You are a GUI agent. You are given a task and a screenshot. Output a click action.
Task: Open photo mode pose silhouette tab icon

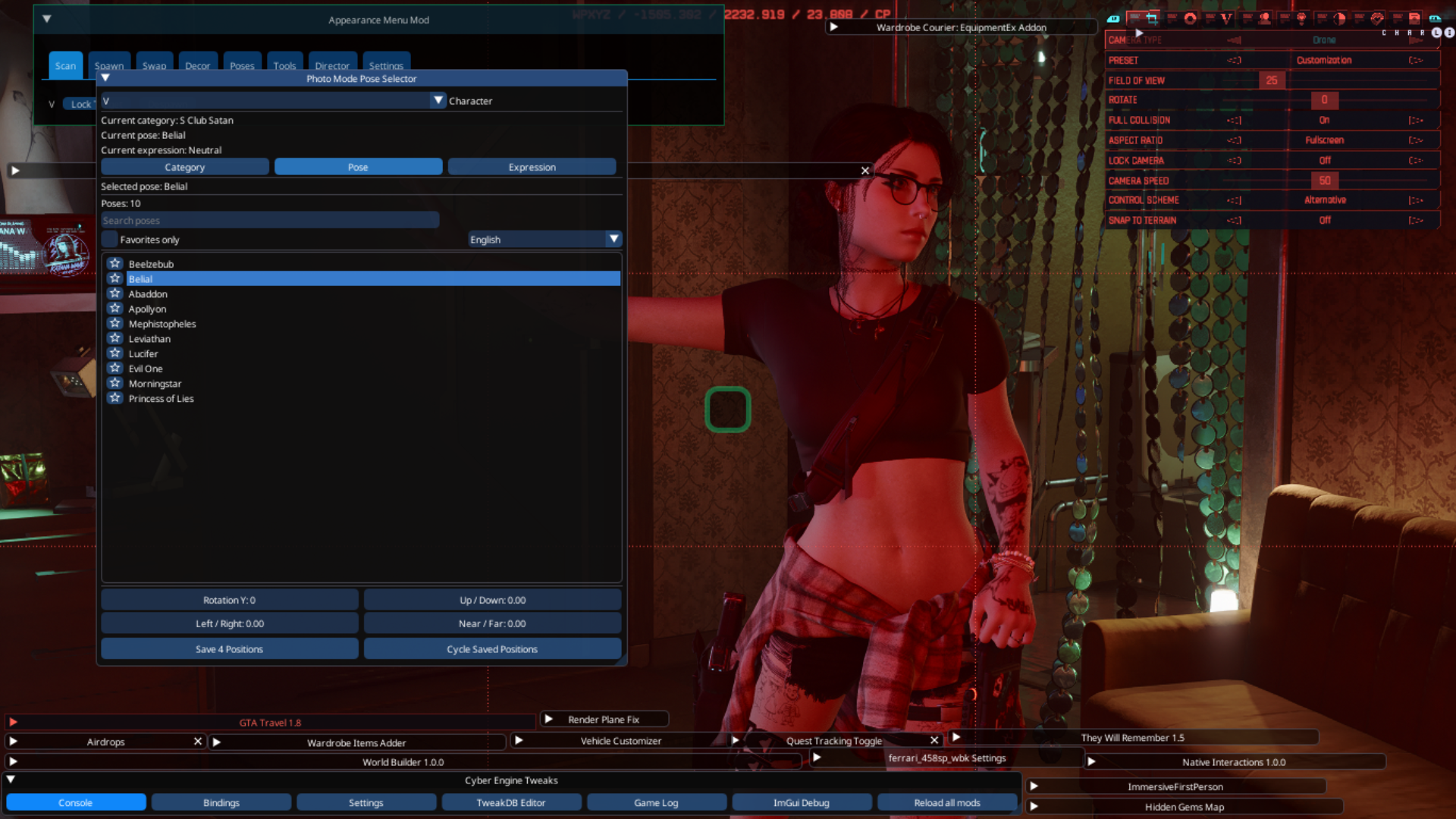click(x=1264, y=18)
